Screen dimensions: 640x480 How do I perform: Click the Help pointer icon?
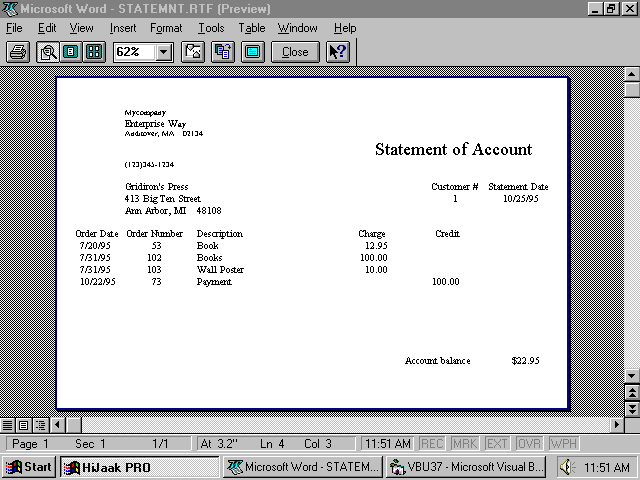tap(338, 51)
